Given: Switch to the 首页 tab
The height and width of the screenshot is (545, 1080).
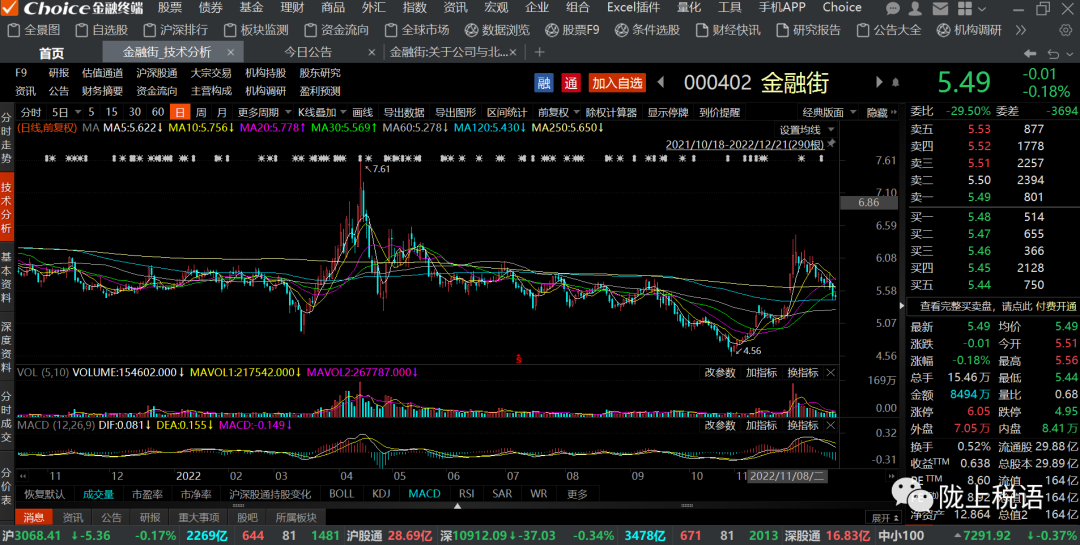Looking at the screenshot, I should [51, 53].
